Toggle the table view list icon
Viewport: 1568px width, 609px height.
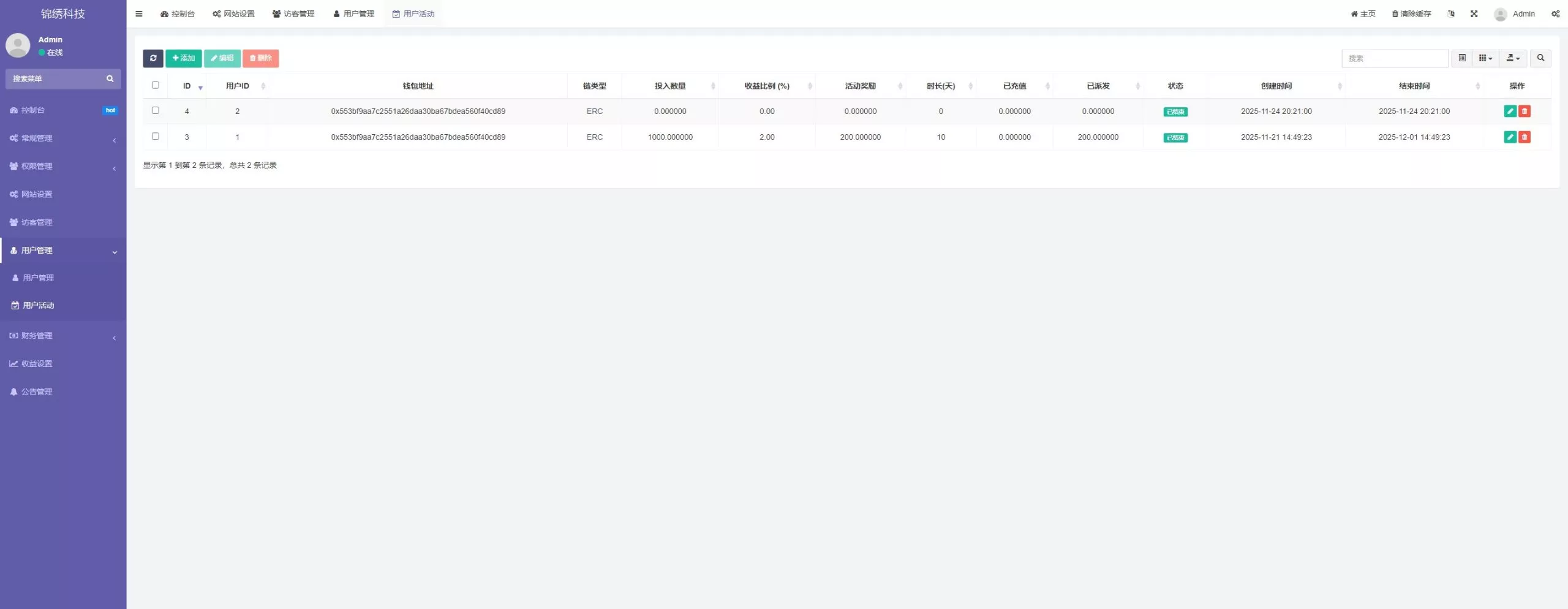tap(1461, 58)
